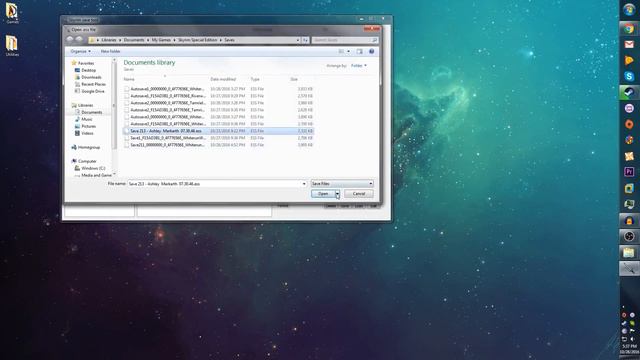Screen dimensions: 640x360
Task: Open OBS Studio icon in taskbar
Action: (x=629, y=236)
